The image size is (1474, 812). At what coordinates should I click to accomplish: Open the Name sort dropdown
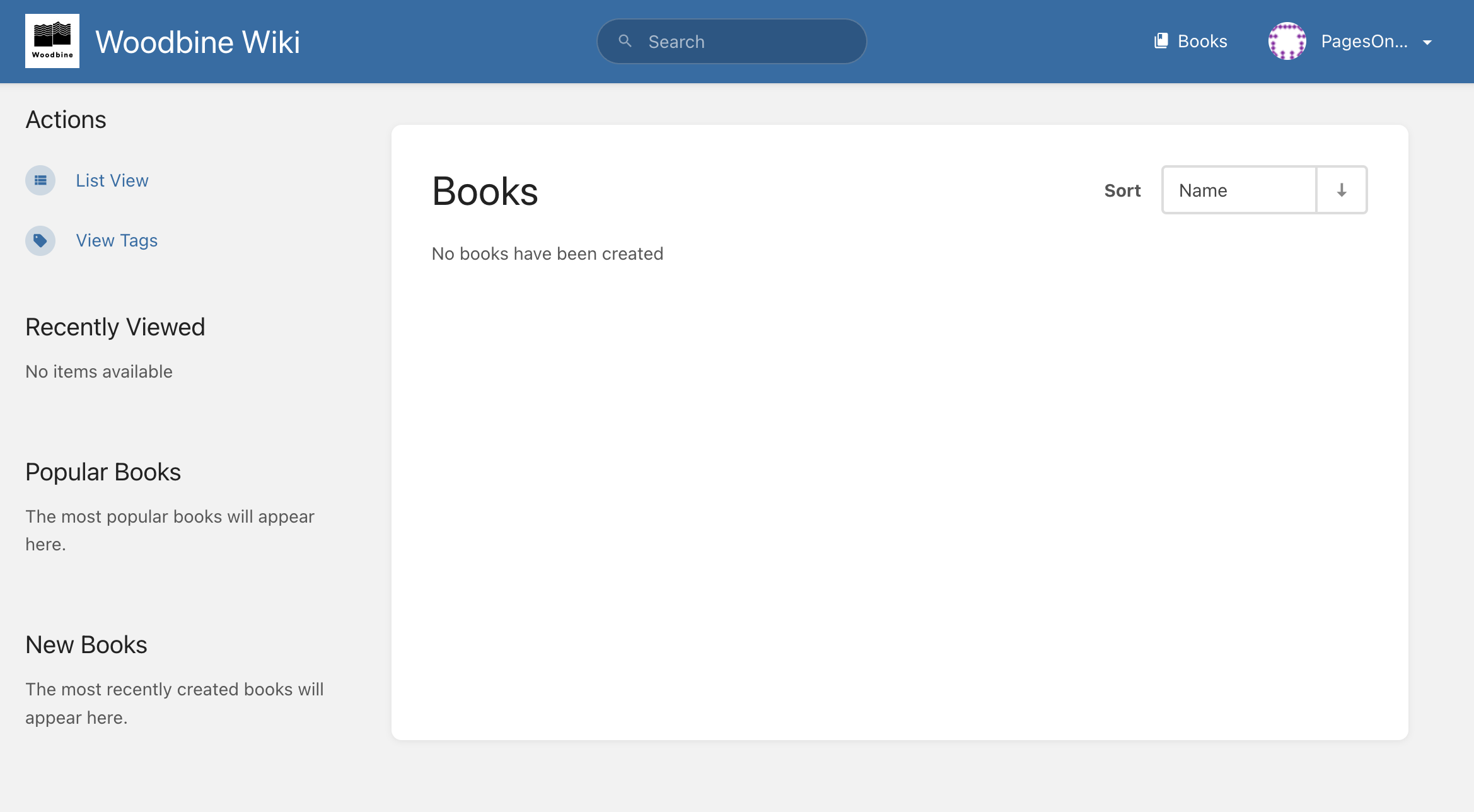pyautogui.click(x=1239, y=190)
